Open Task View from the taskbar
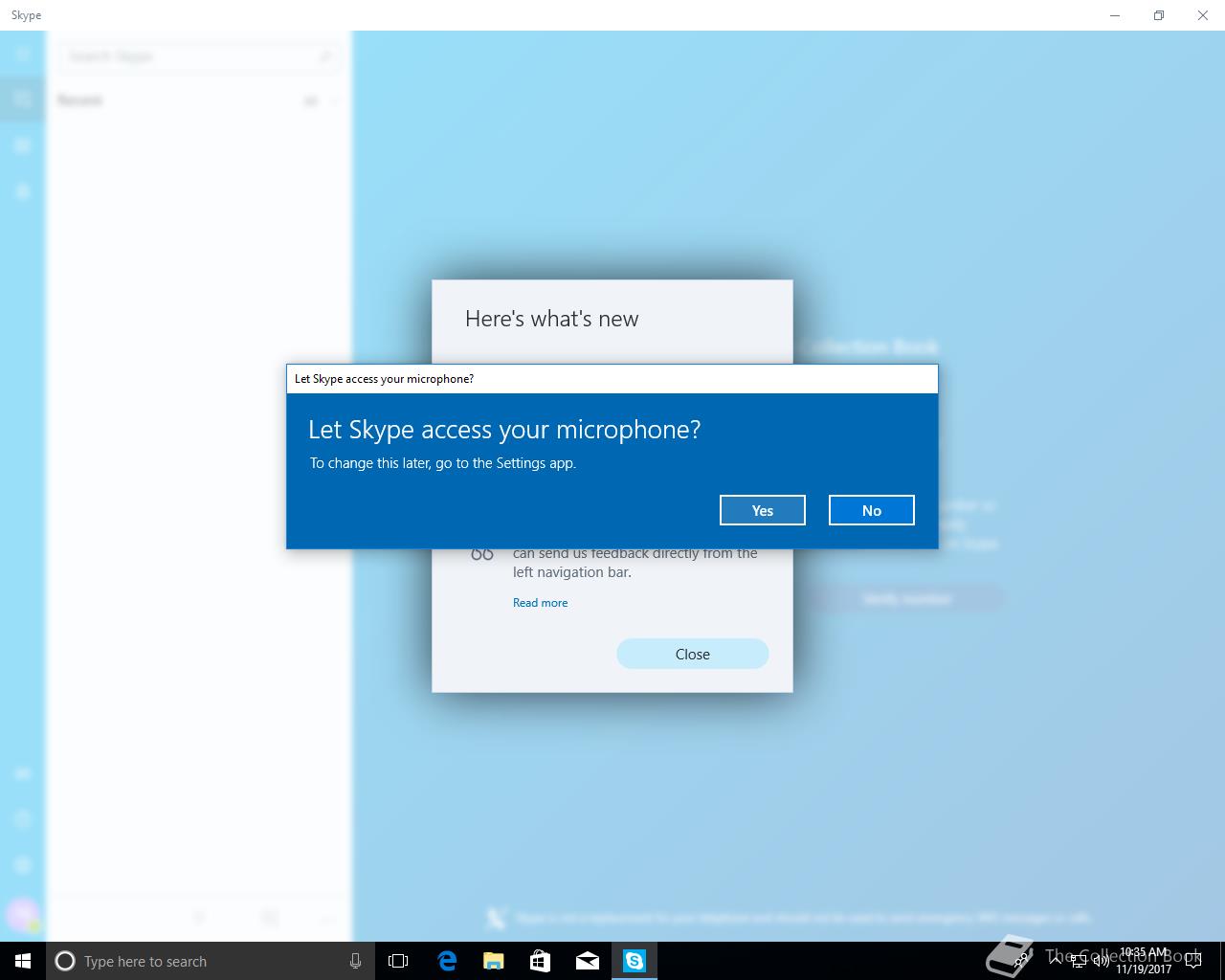1225x980 pixels. point(398,961)
